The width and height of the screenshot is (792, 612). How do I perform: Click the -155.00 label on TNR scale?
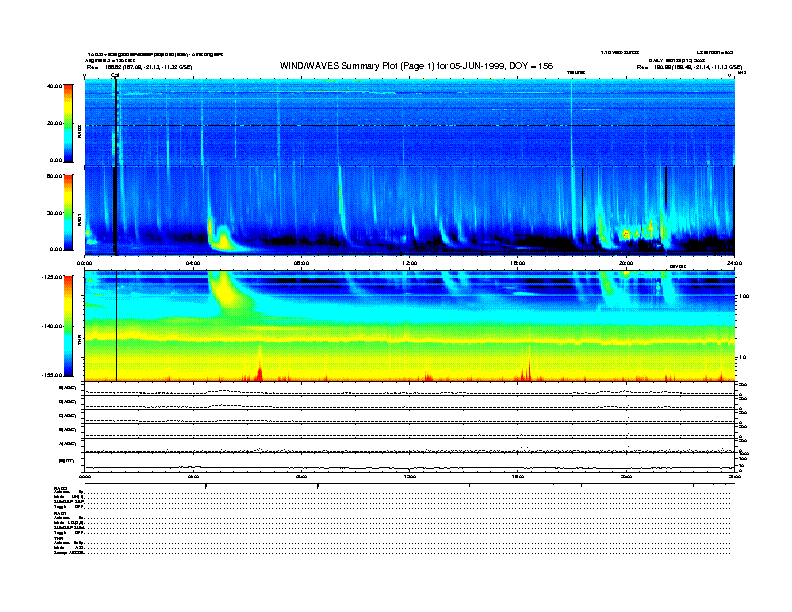52,375
